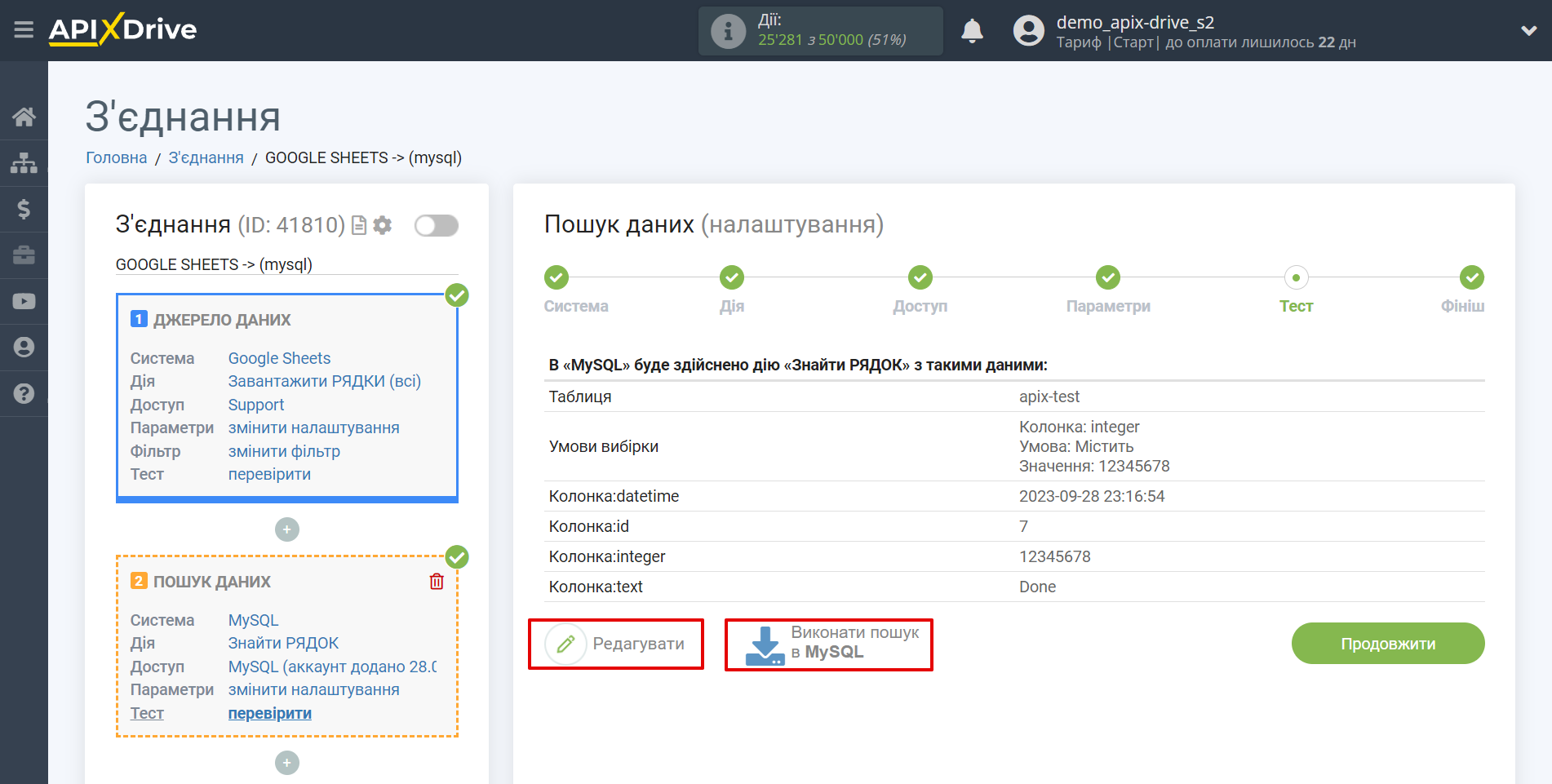Open briefcase icon in sidebar

click(x=24, y=255)
